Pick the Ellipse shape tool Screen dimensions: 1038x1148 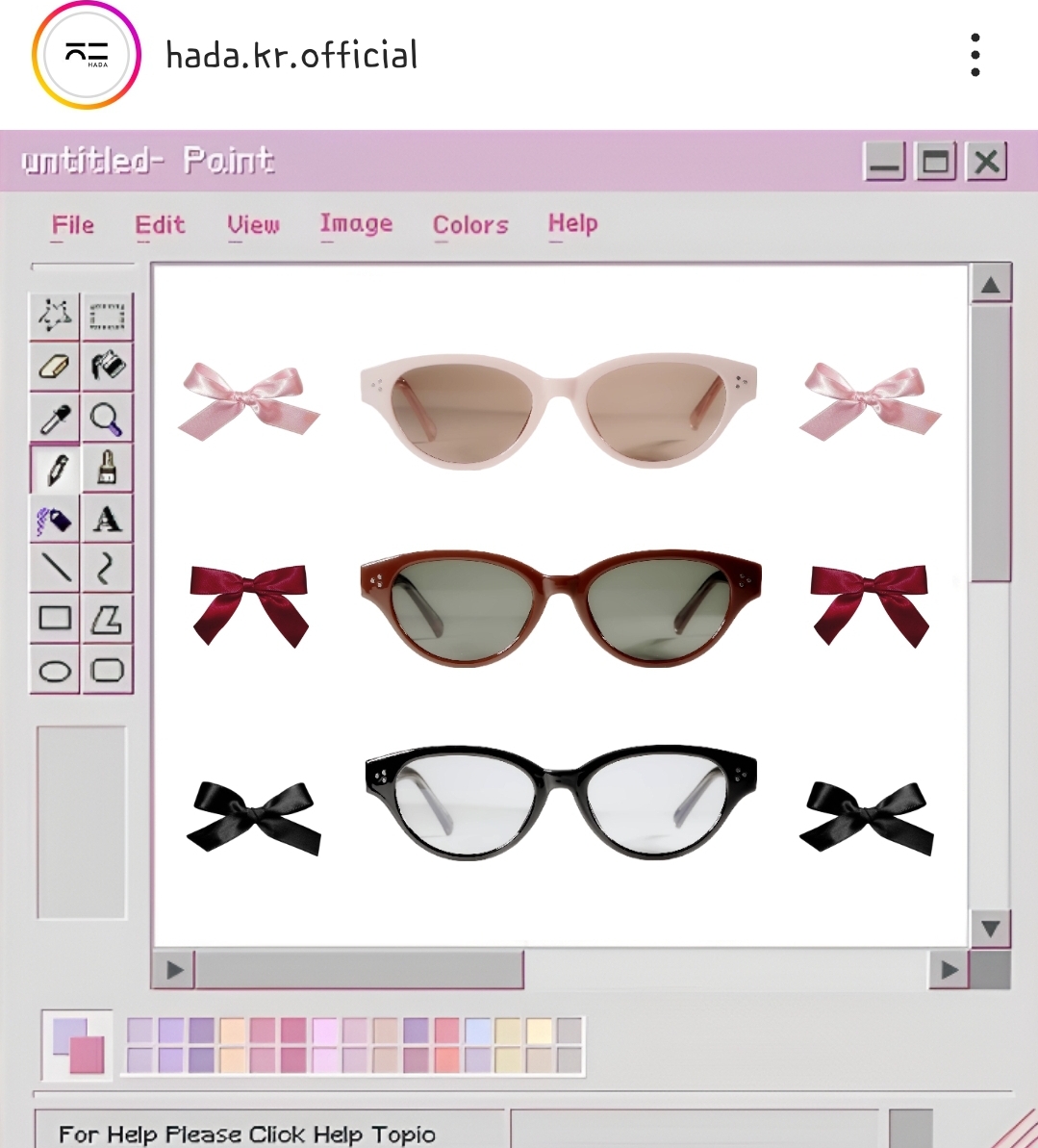55,670
